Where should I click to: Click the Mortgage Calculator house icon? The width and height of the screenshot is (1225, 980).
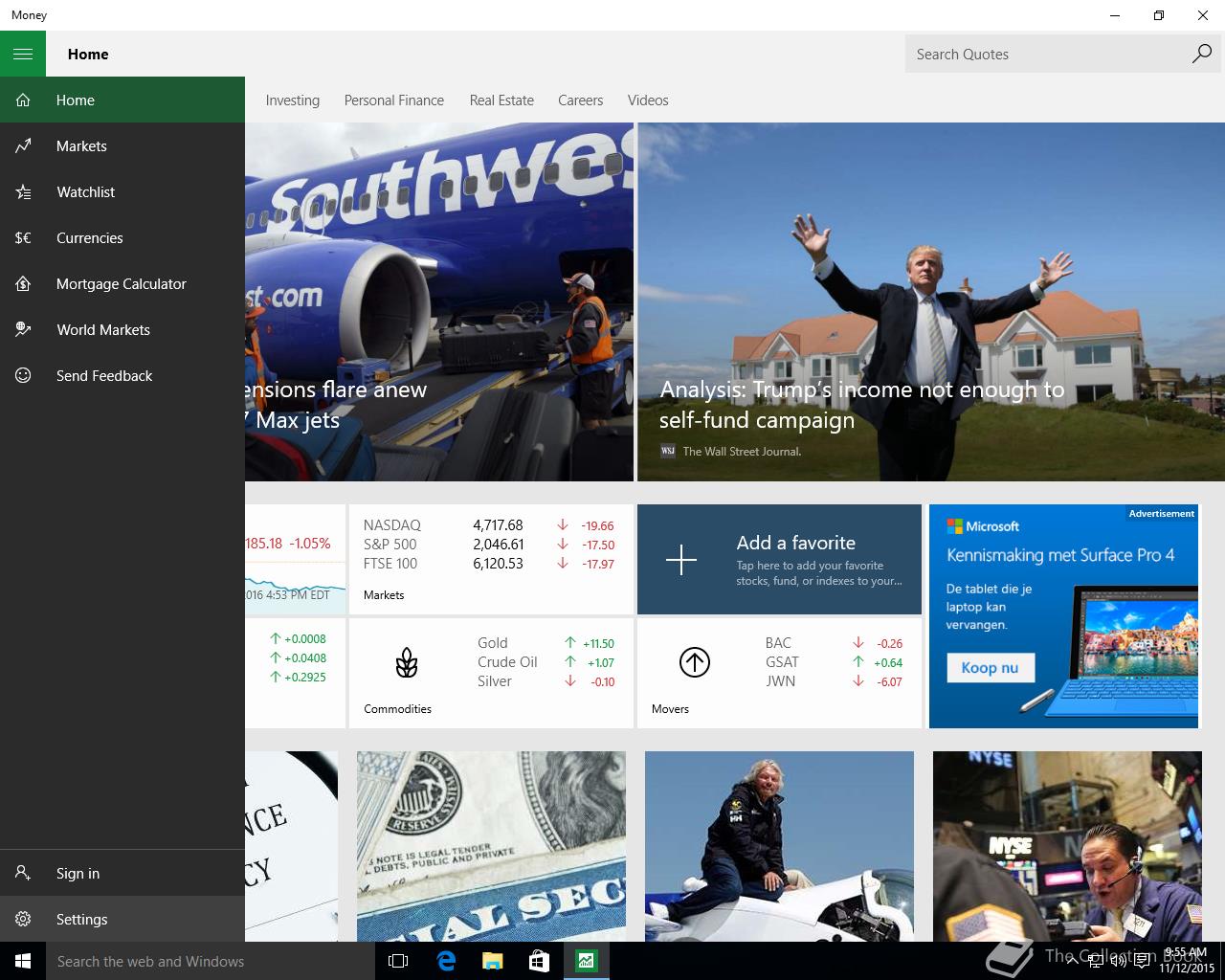[x=23, y=283]
